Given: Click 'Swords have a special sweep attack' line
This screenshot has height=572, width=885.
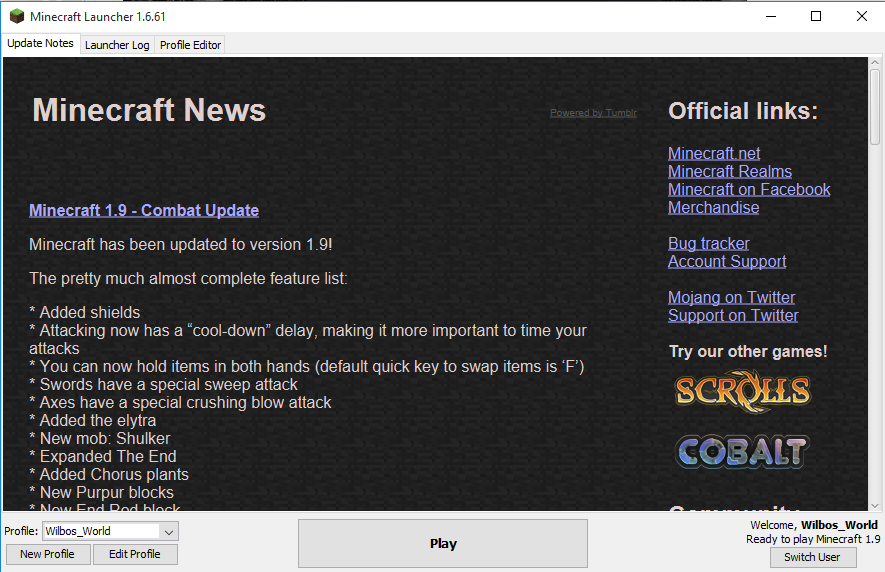Looking at the screenshot, I should 163,385.
